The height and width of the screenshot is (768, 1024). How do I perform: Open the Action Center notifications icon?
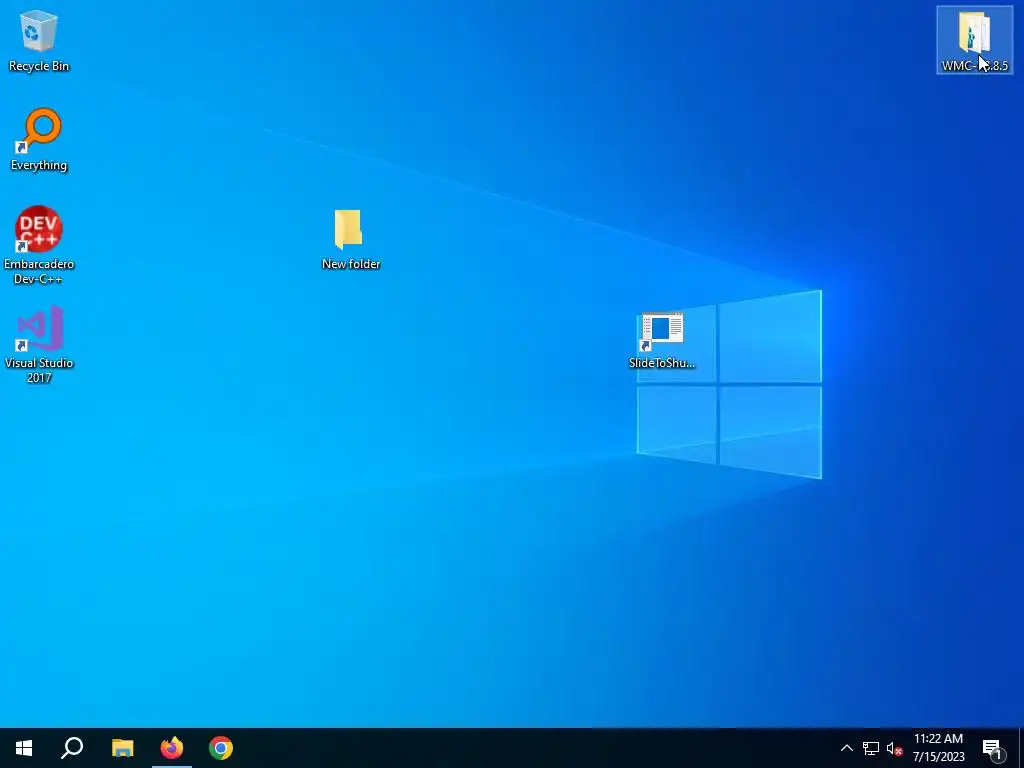tap(993, 748)
